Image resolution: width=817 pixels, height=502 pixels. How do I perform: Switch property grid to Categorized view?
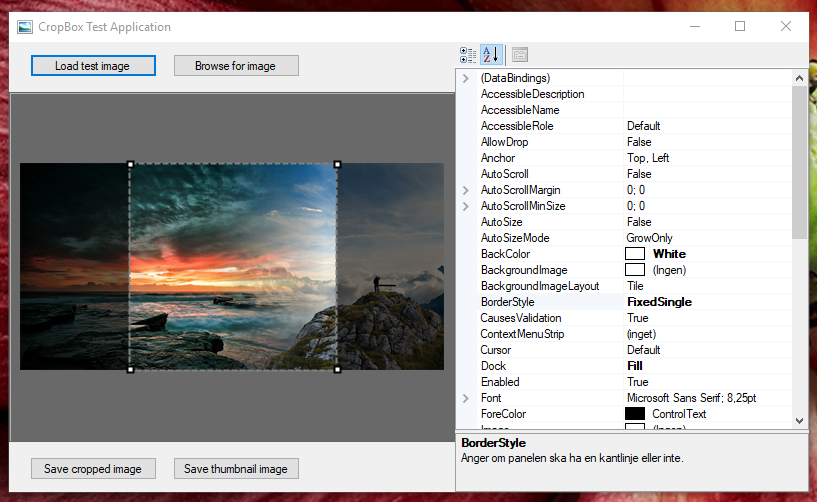click(x=468, y=55)
